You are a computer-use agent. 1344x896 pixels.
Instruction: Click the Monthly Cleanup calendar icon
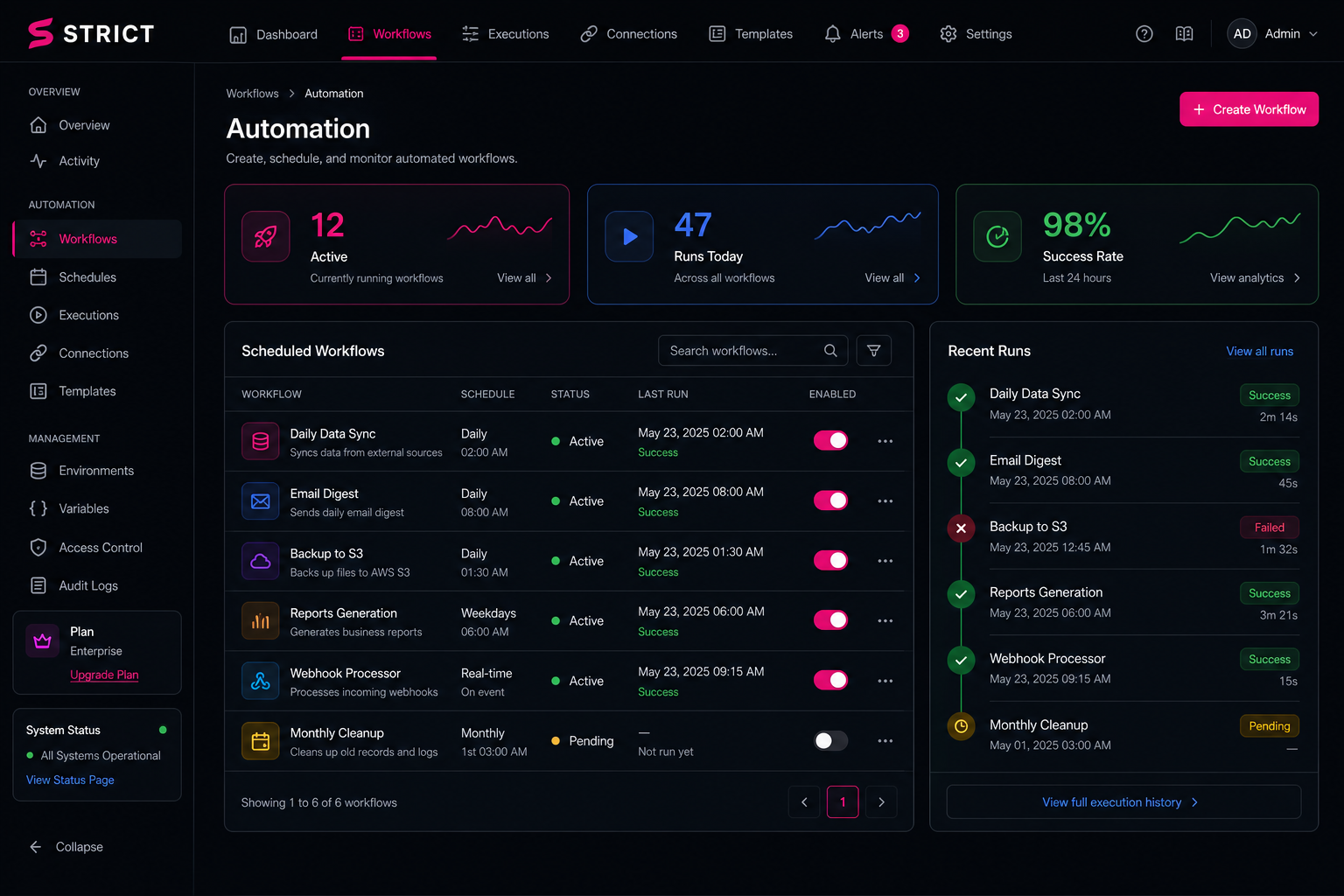tap(261, 741)
